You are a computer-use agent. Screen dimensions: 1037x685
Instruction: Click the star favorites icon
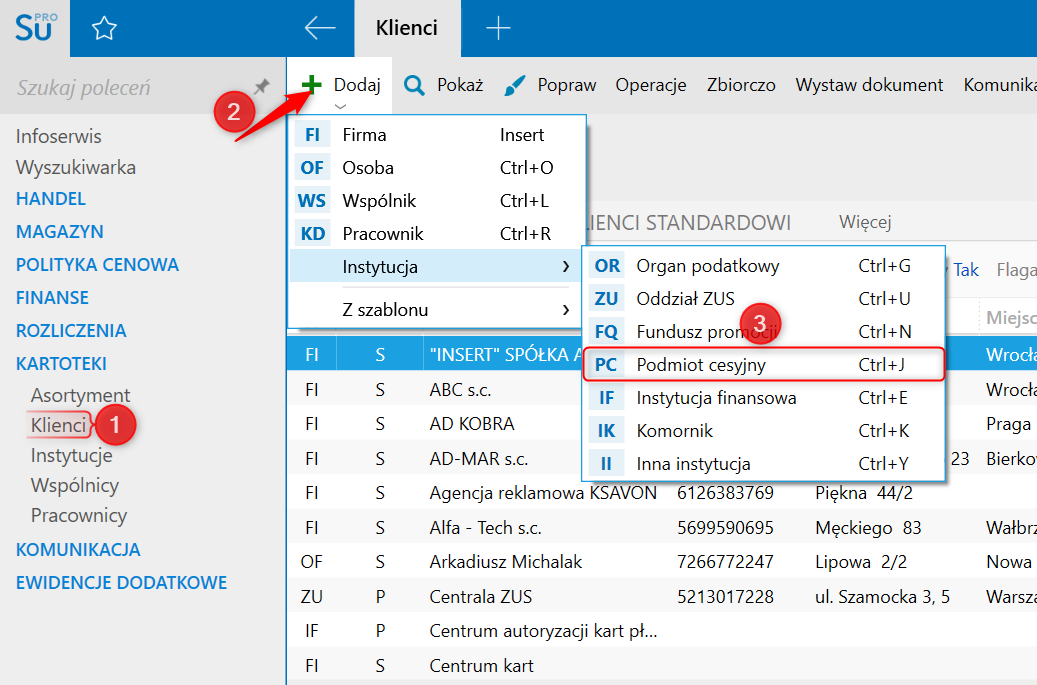pyautogui.click(x=104, y=29)
